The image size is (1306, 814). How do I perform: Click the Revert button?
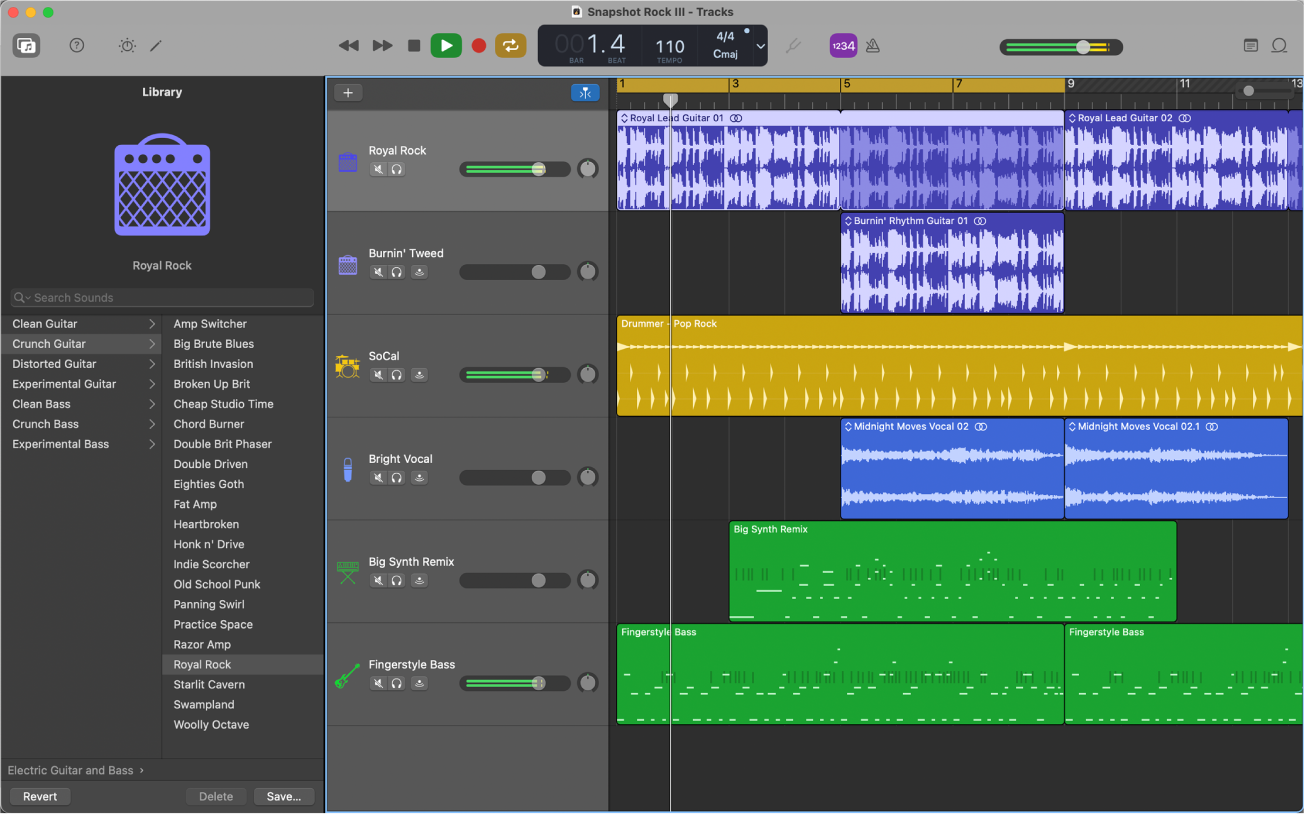coord(40,796)
